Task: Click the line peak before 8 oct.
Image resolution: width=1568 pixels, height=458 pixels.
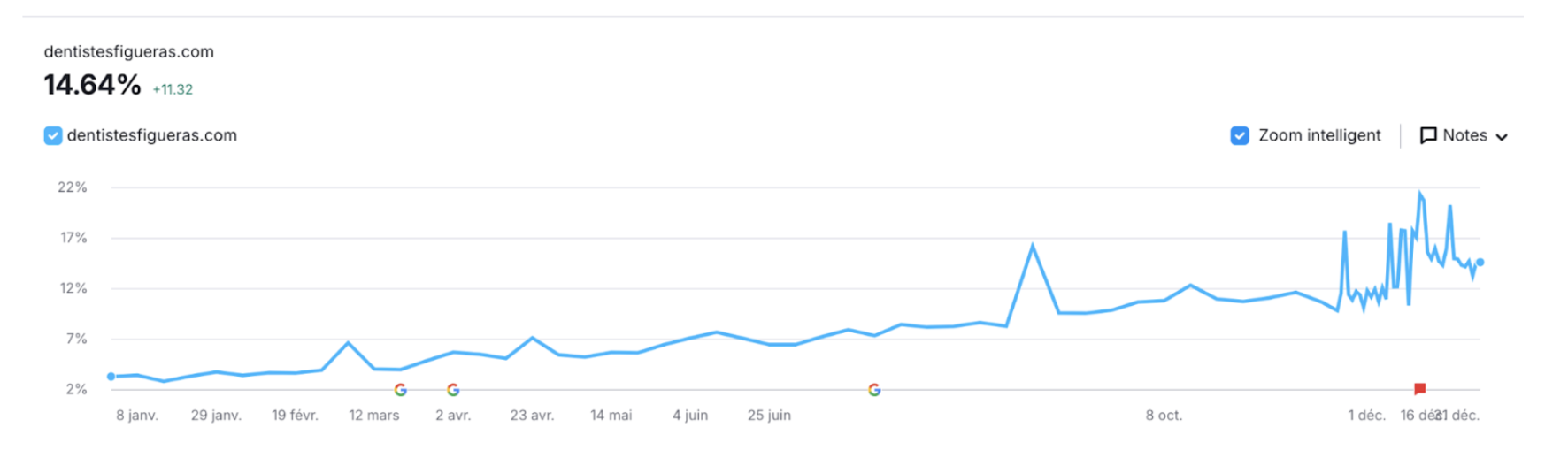Action: click(1032, 246)
